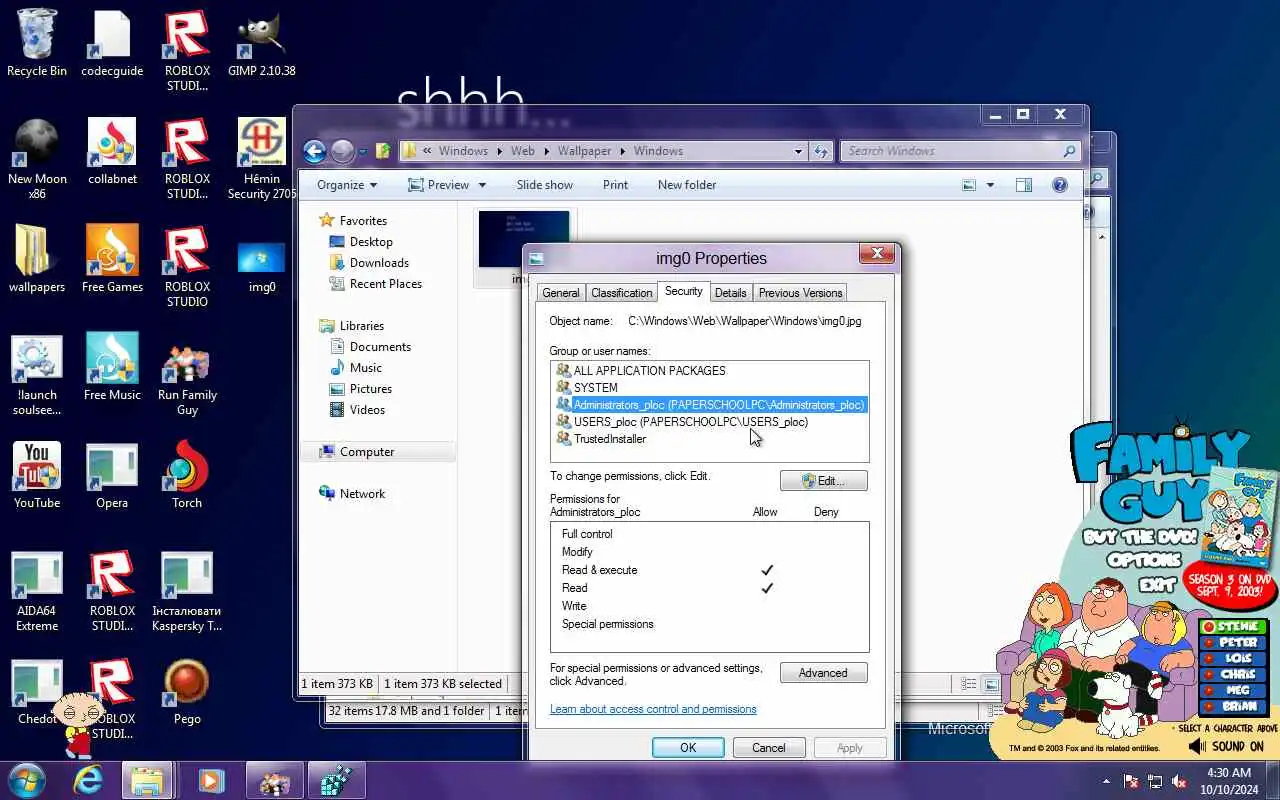
Task: Click Print in Explorer toolbar
Action: (x=616, y=185)
